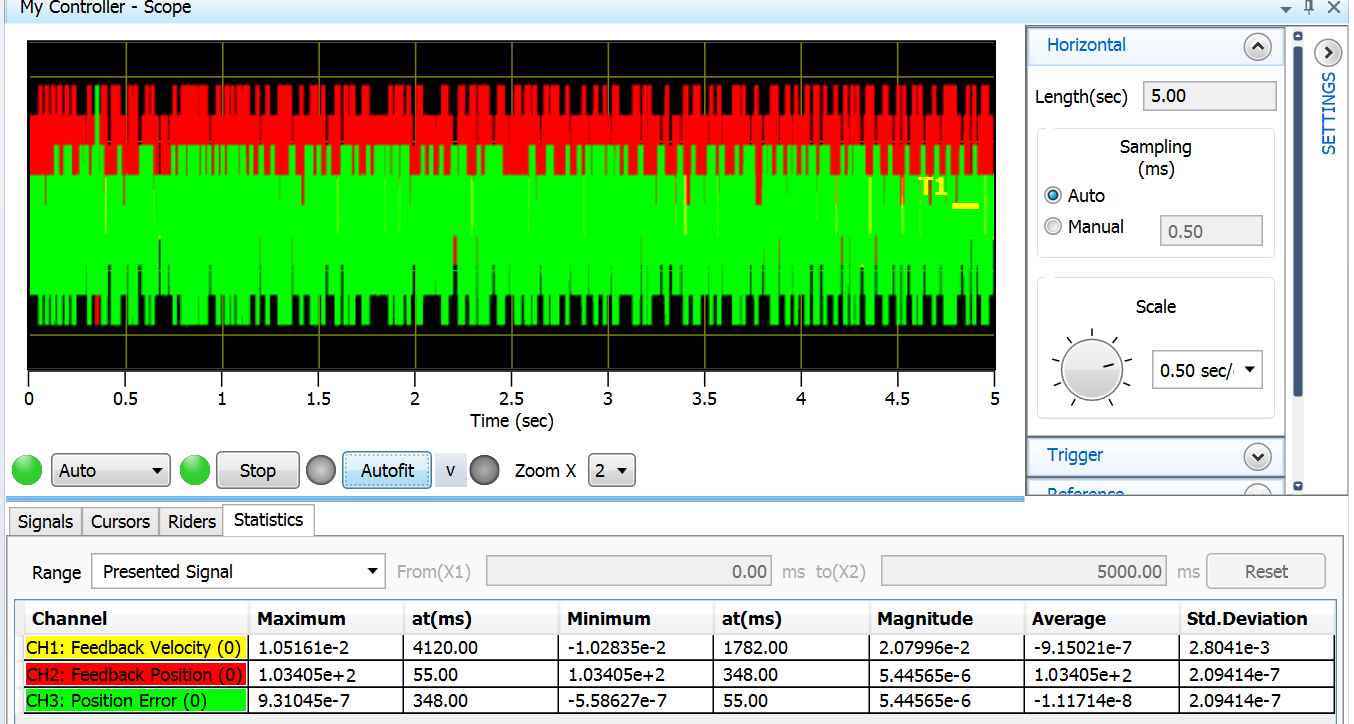Open the Range Presented Signal dropdown
Screen dimensions: 1354x724
[238, 572]
